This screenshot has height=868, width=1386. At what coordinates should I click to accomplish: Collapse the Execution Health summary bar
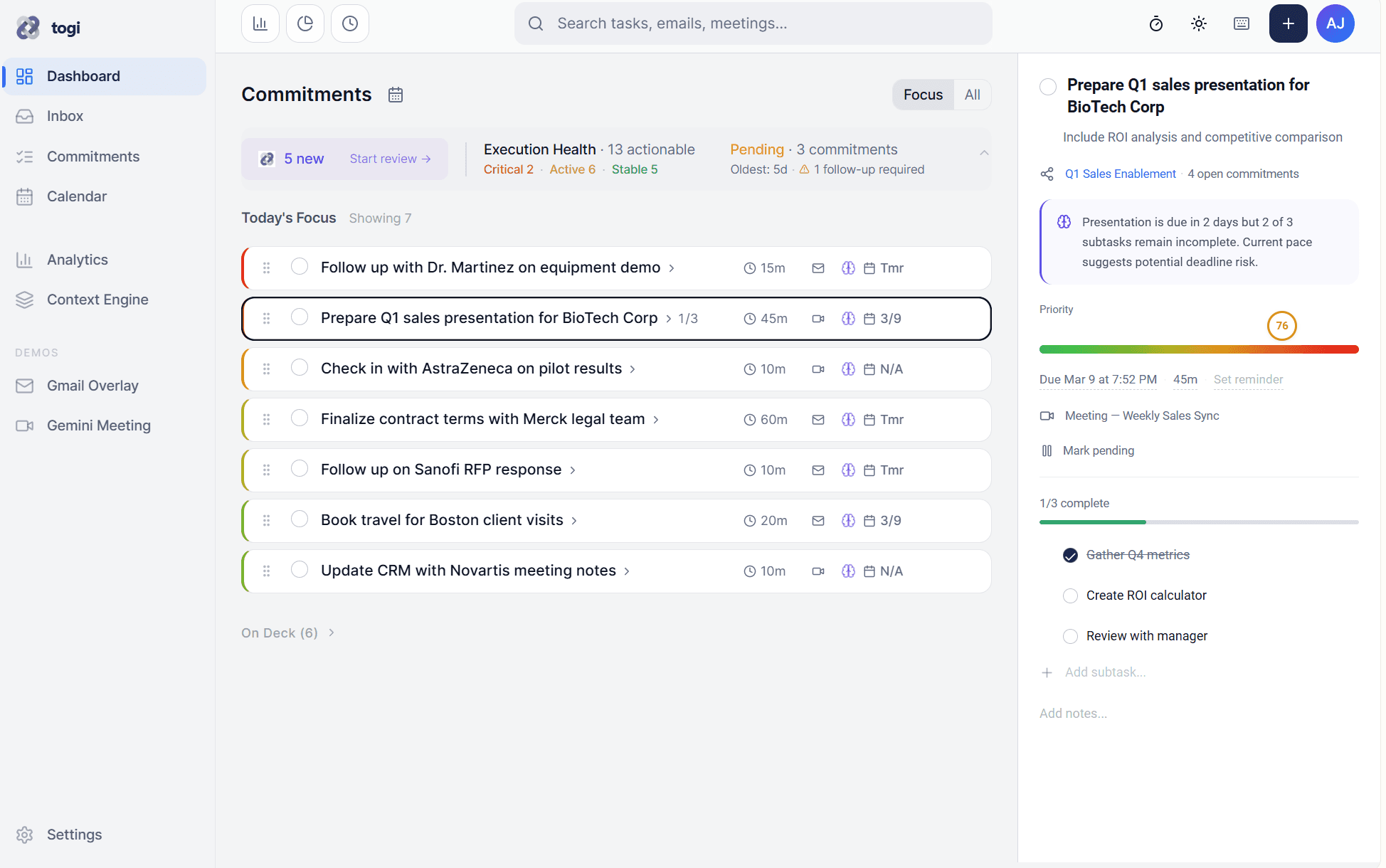pyautogui.click(x=984, y=153)
